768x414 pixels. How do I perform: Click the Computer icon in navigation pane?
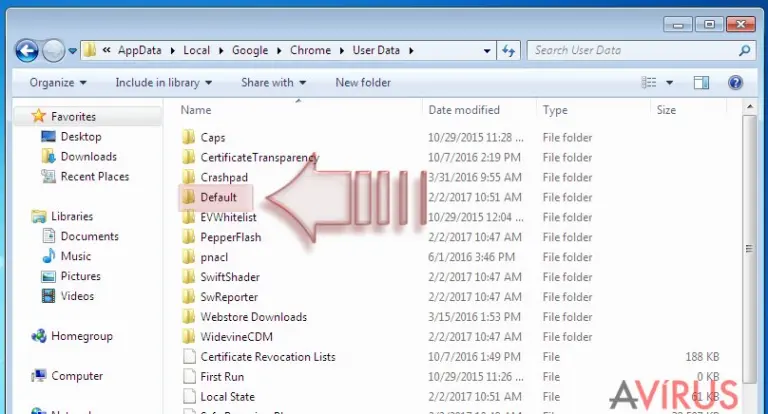[39, 376]
